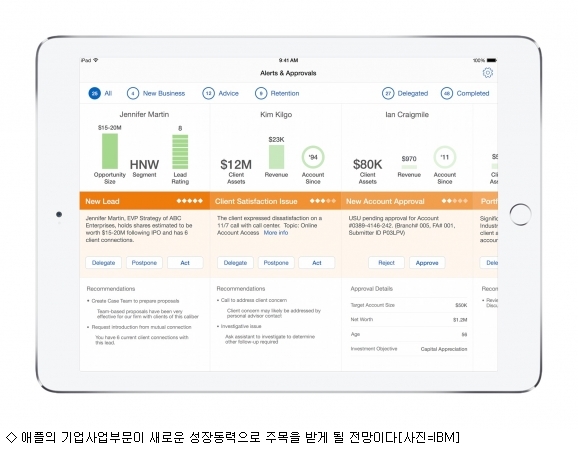Click the name Jennifer Martin

coord(144,114)
